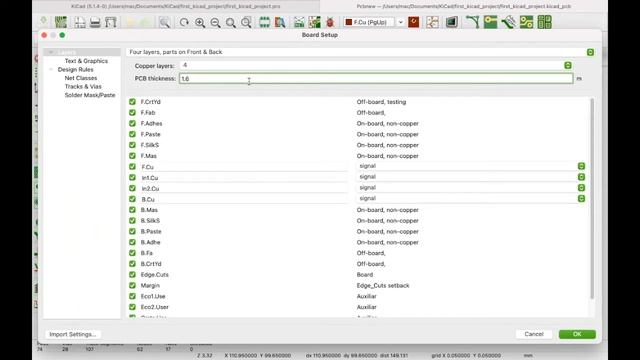Click the F.Cu layer name field
This screenshot has height=360, width=640.
[244, 167]
